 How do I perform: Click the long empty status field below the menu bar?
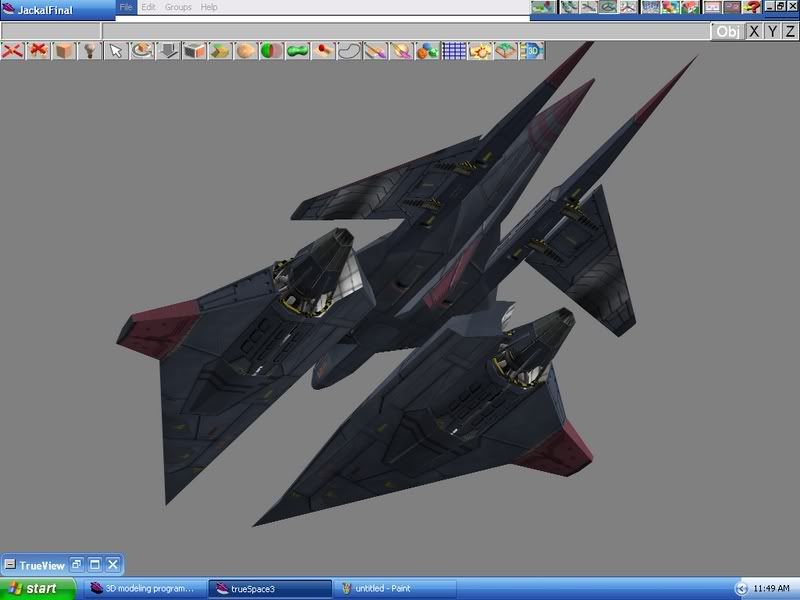point(406,32)
